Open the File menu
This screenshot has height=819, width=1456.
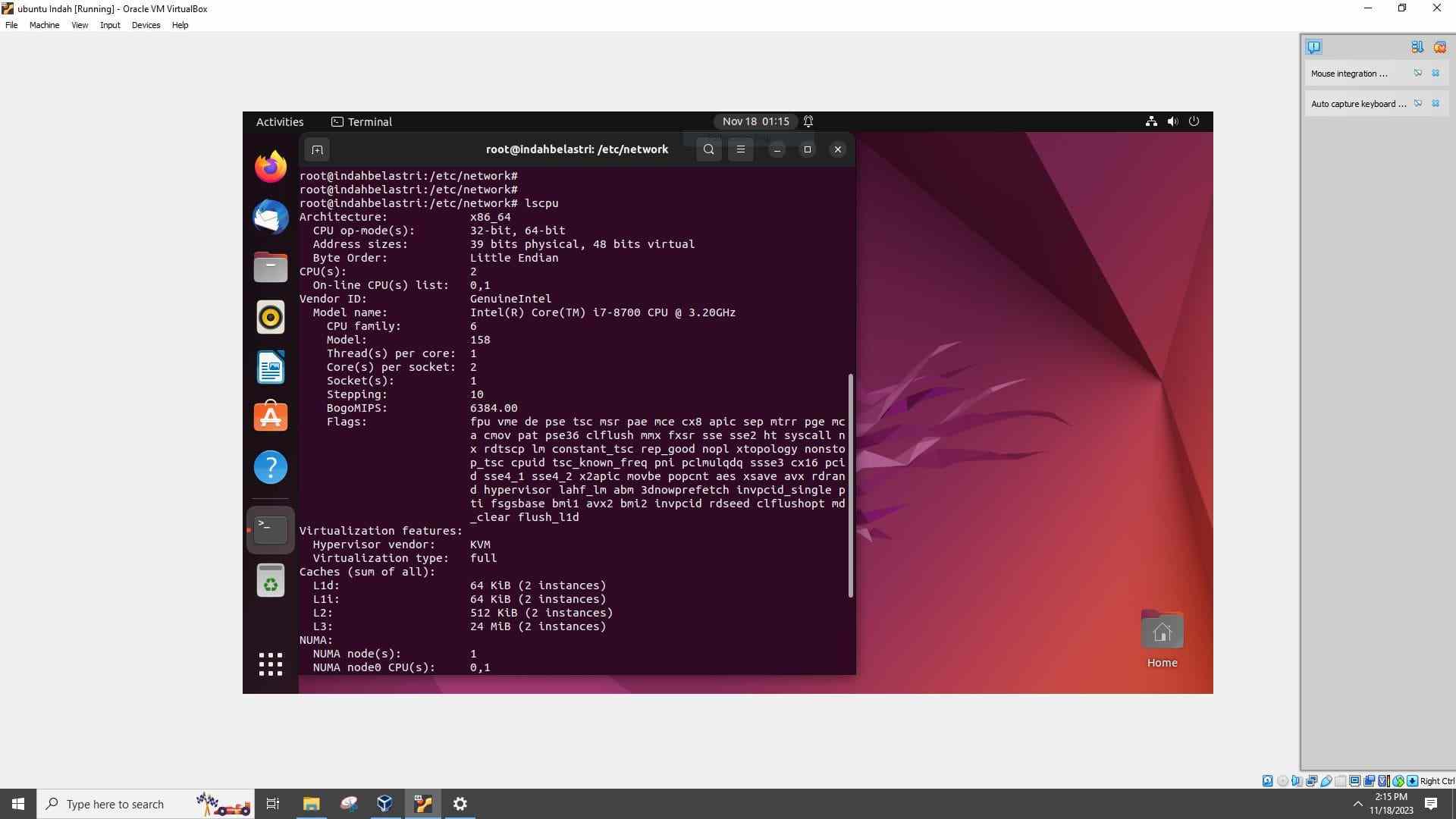[11, 25]
